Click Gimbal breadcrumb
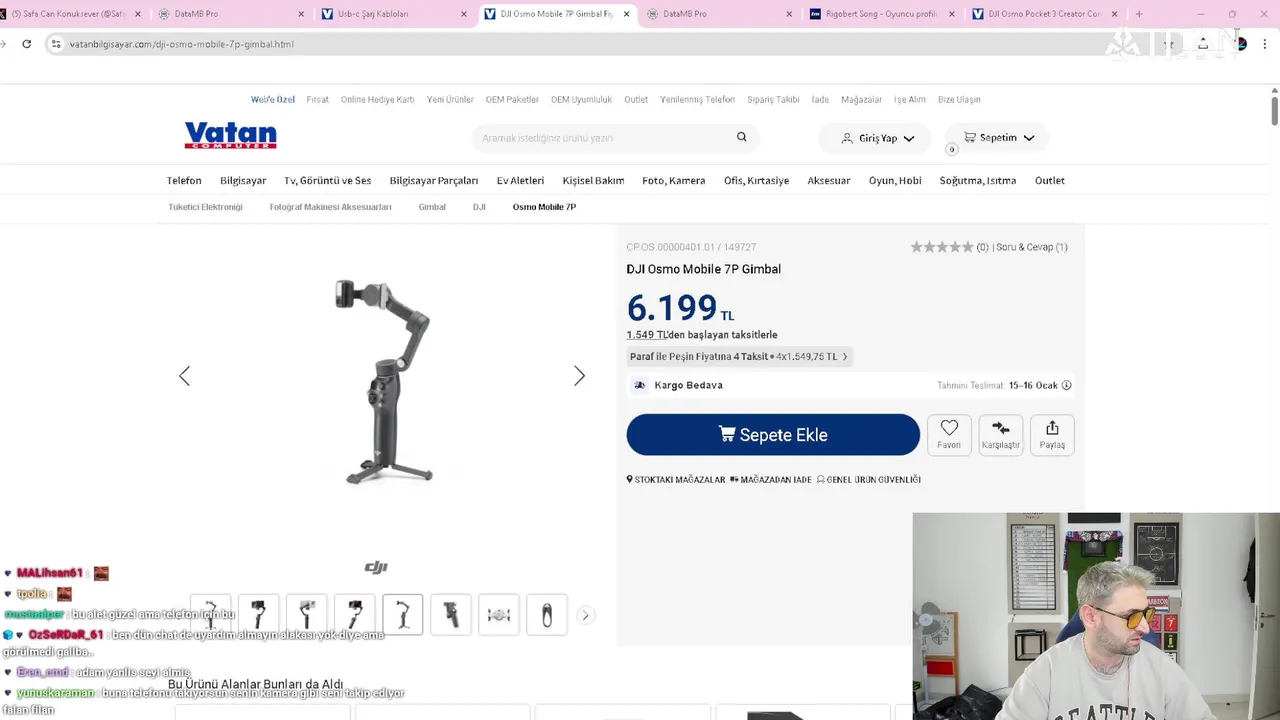Screen dimensions: 1280x720 pyautogui.click(x=432, y=207)
